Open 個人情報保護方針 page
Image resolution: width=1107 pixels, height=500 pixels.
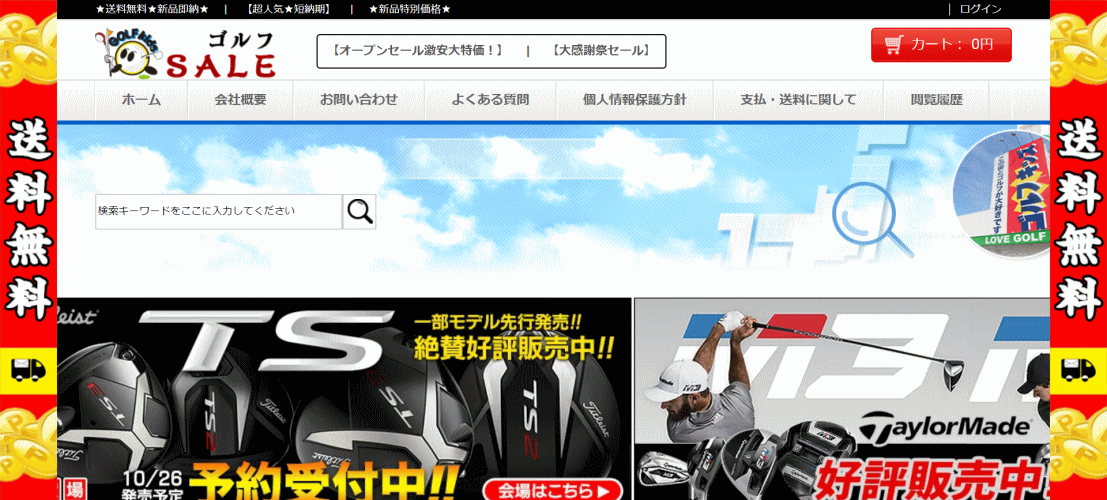tap(634, 100)
